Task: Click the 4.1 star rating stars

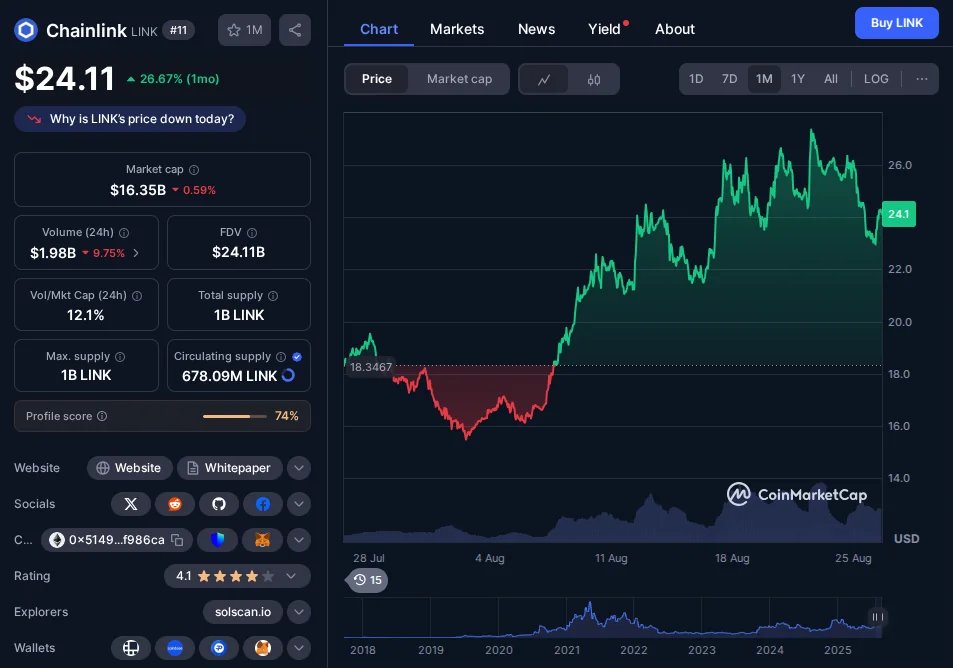Action: point(236,576)
